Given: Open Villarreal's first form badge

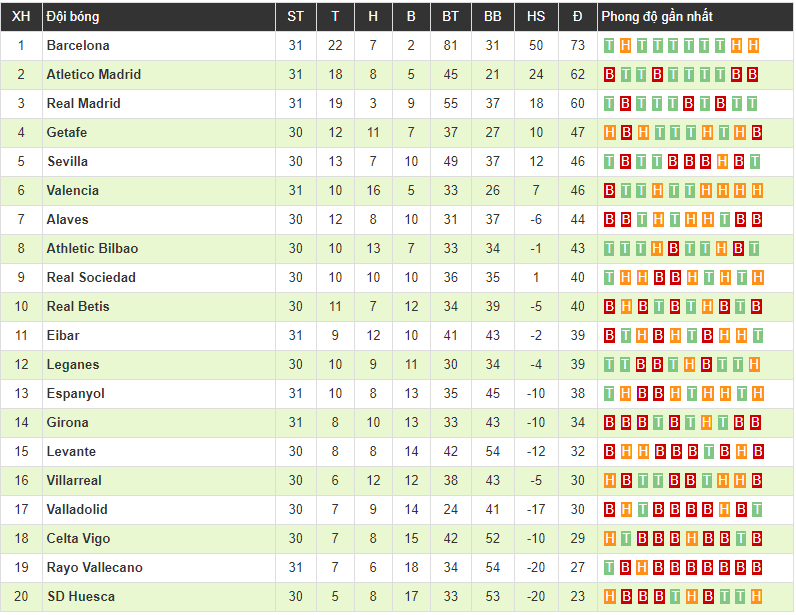Looking at the screenshot, I should click(x=609, y=480).
